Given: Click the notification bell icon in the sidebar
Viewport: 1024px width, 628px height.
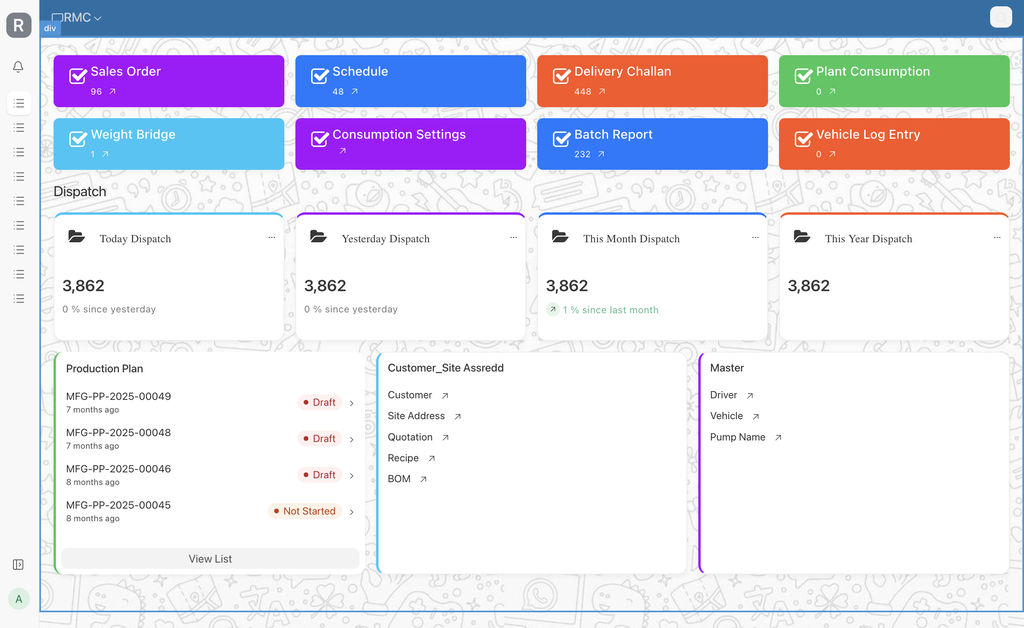Looking at the screenshot, I should pyautogui.click(x=18, y=66).
